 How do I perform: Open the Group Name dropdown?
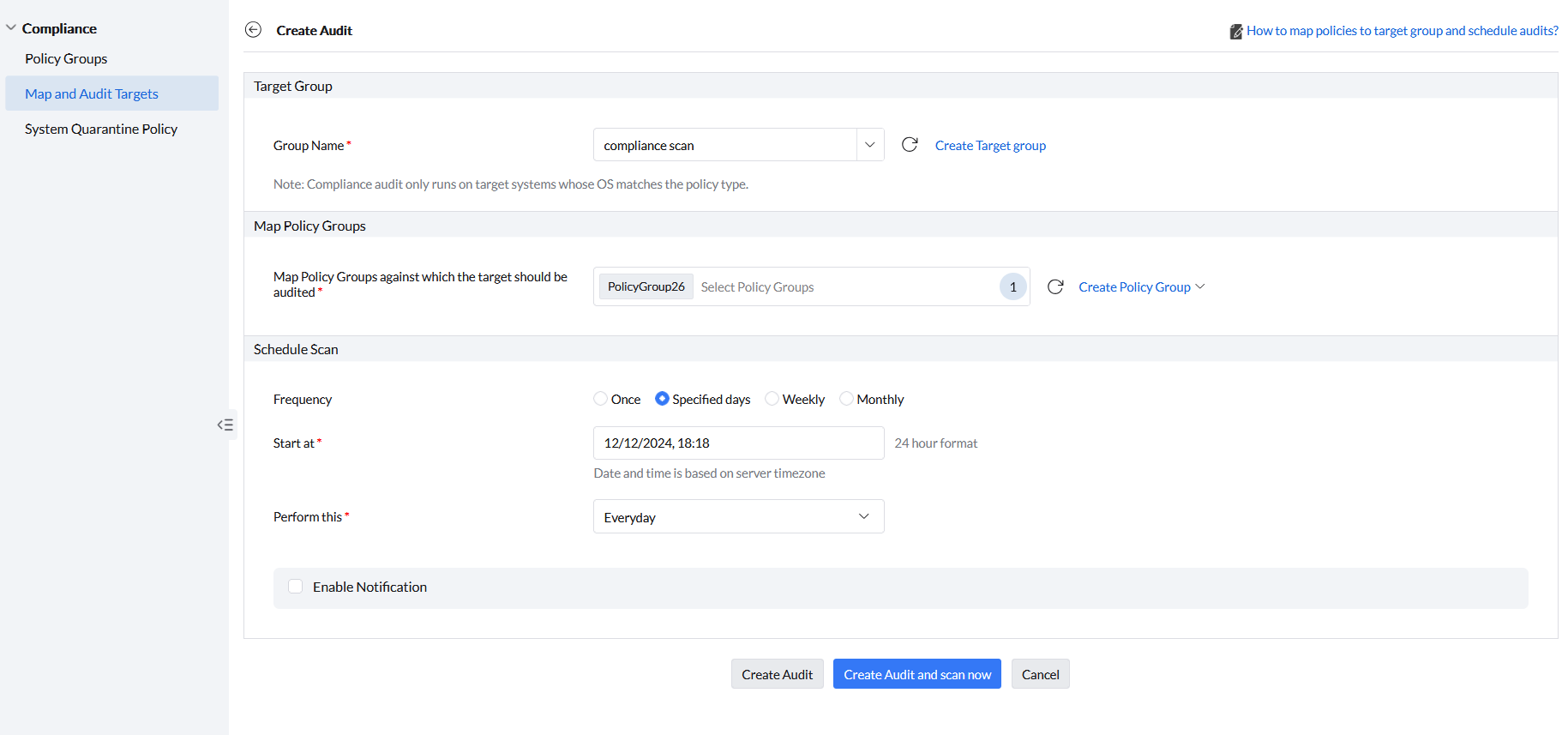[869, 145]
